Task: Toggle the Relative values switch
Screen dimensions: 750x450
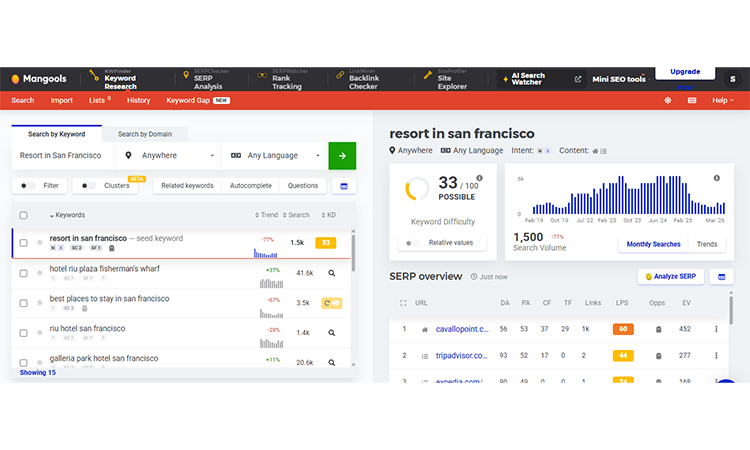Action: [412, 243]
